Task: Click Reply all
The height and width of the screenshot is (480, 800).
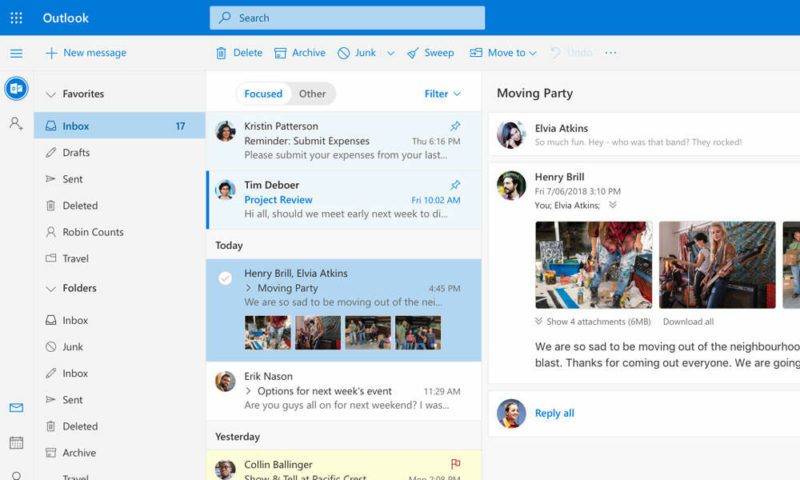Action: point(555,413)
